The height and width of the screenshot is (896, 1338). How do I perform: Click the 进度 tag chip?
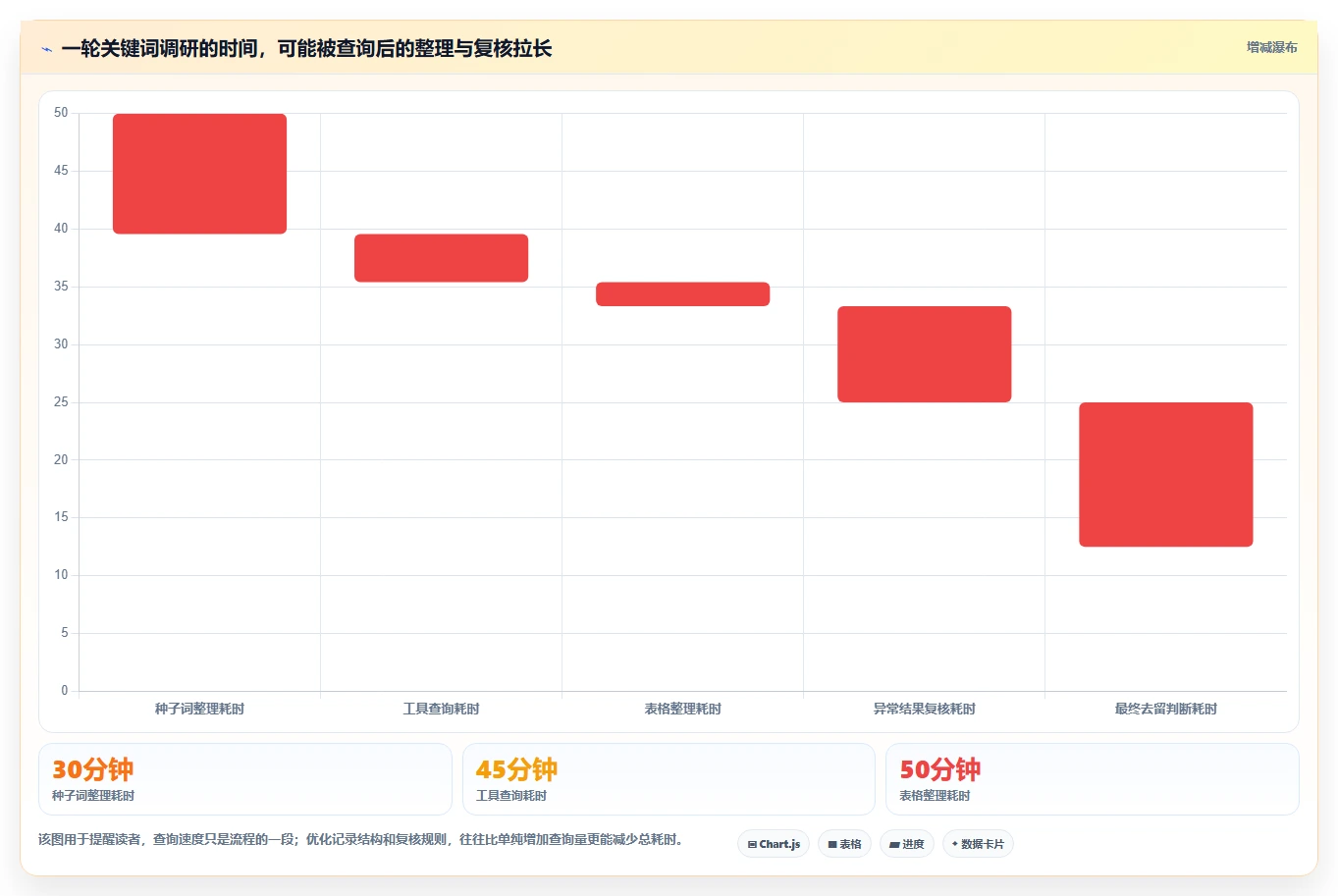pos(907,844)
